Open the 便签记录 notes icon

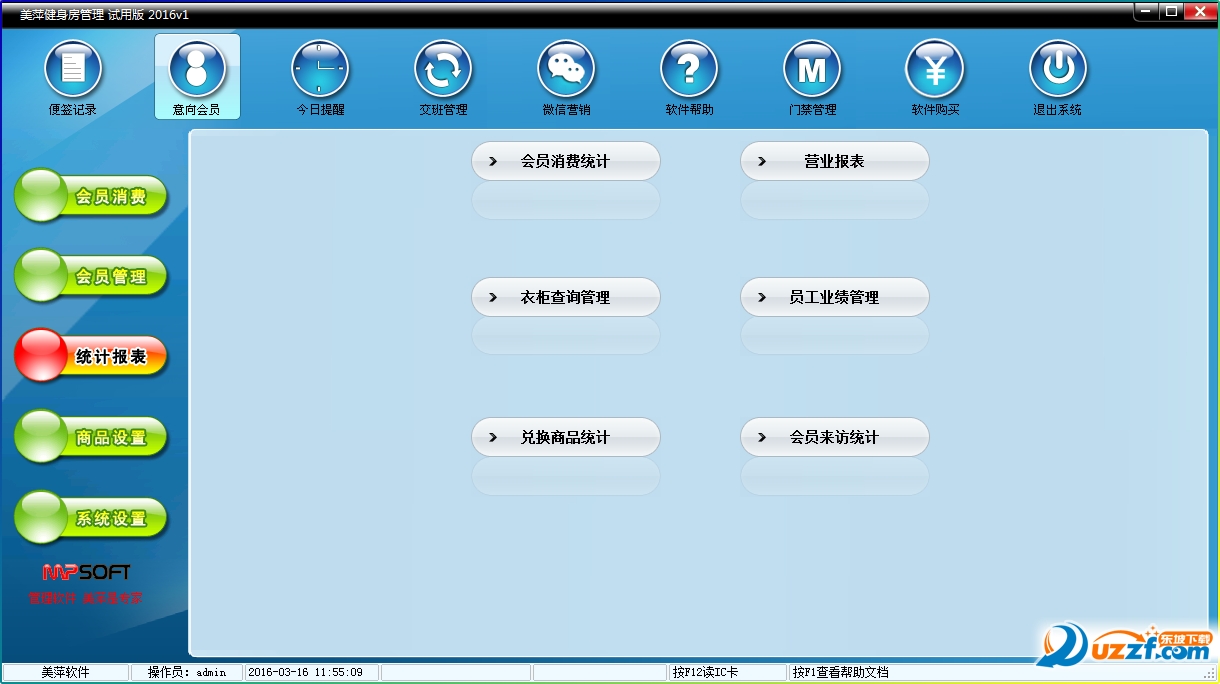click(x=73, y=70)
